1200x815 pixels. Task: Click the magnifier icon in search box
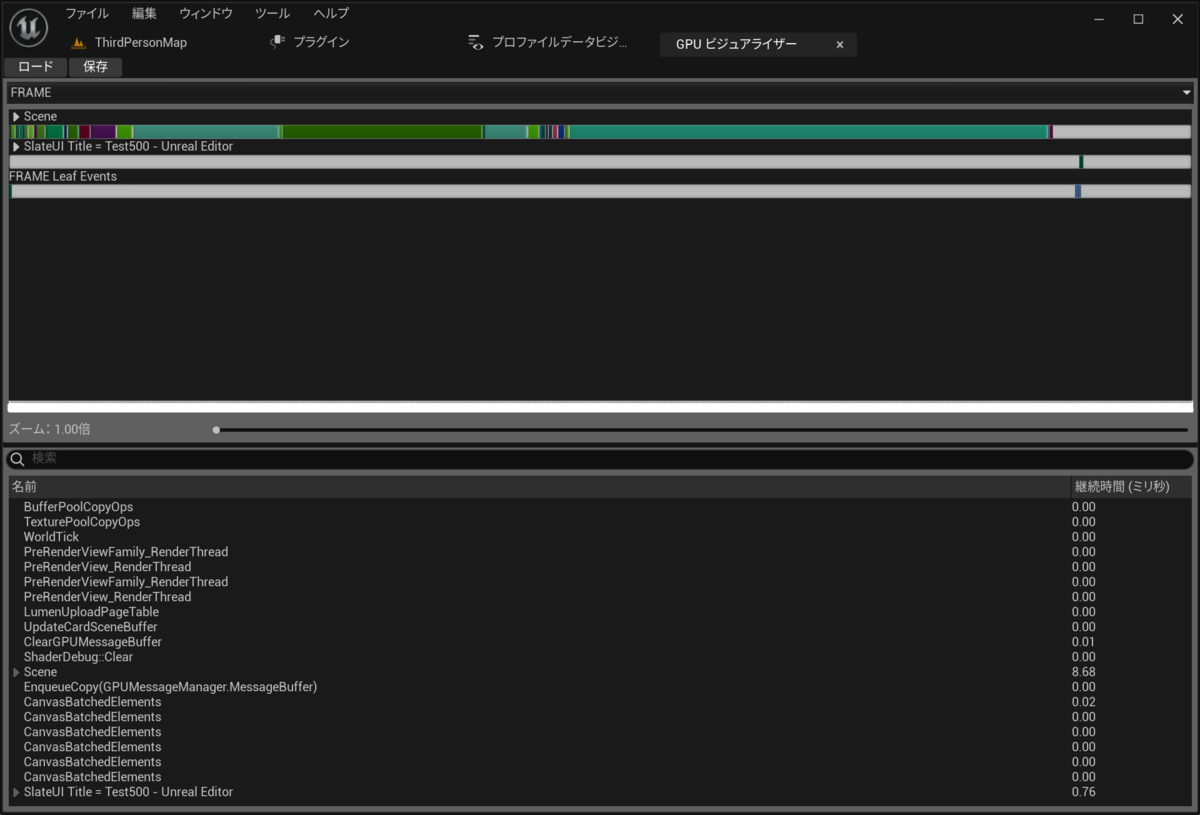(17, 459)
